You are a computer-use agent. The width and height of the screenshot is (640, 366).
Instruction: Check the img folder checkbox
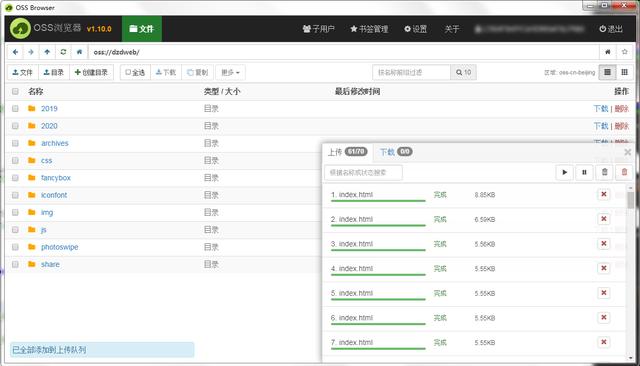(x=15, y=212)
